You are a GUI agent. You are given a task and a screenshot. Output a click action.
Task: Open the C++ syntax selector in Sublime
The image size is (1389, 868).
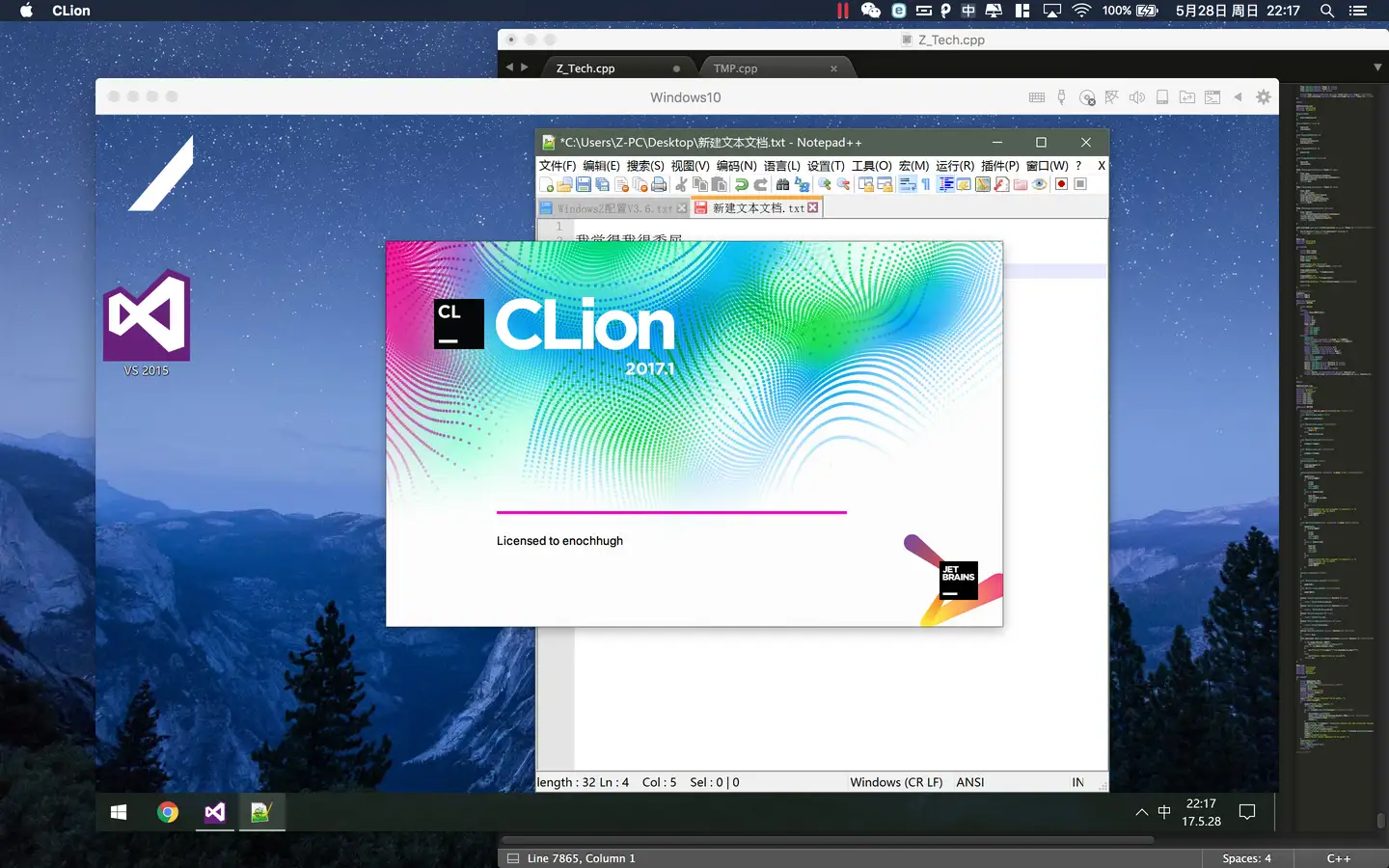coord(1339,858)
